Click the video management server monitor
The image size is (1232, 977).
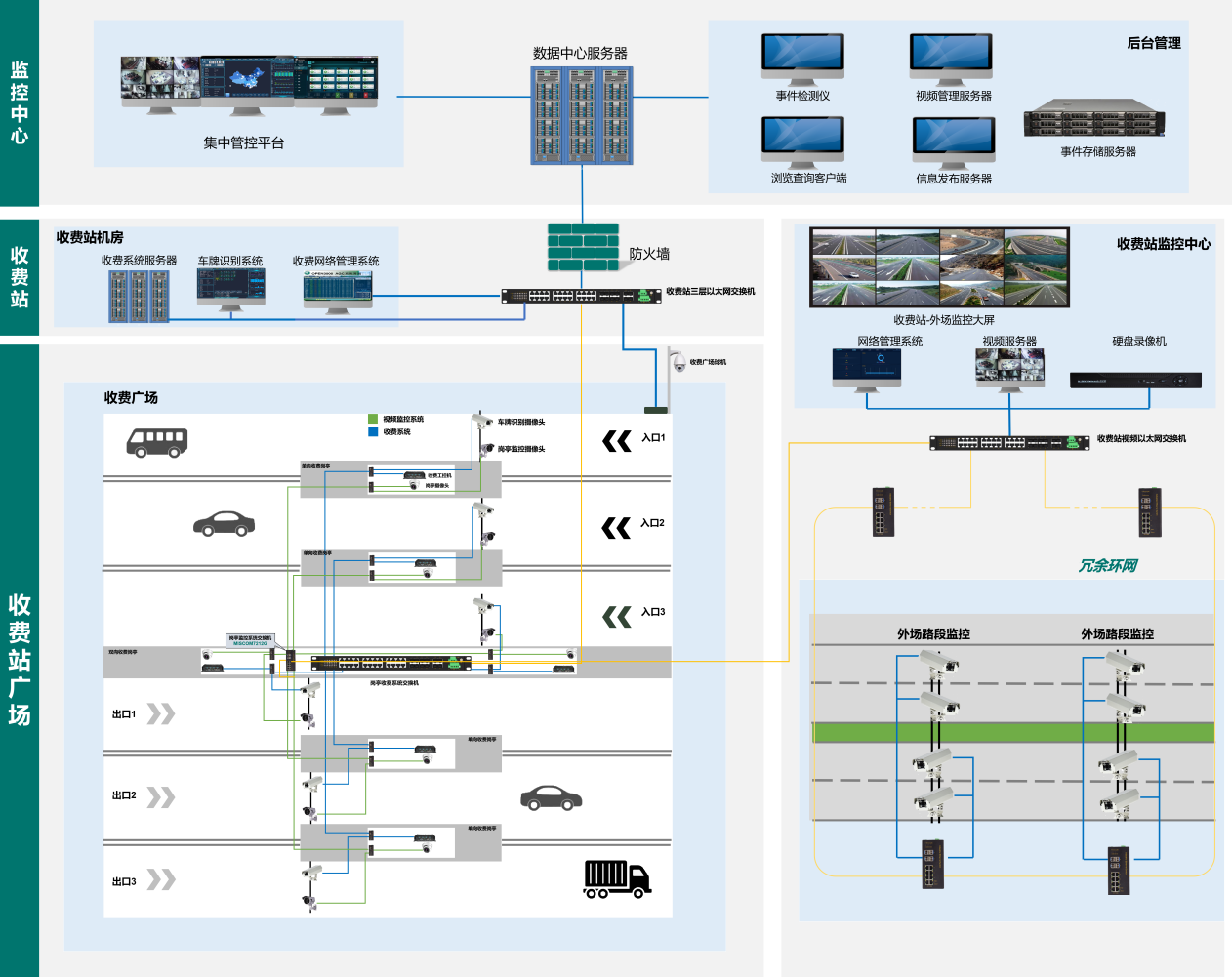point(951,59)
